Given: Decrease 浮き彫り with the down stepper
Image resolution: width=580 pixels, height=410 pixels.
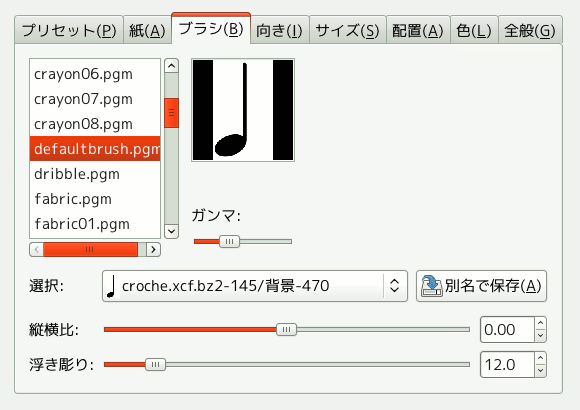Looking at the screenshot, I should point(540,371).
